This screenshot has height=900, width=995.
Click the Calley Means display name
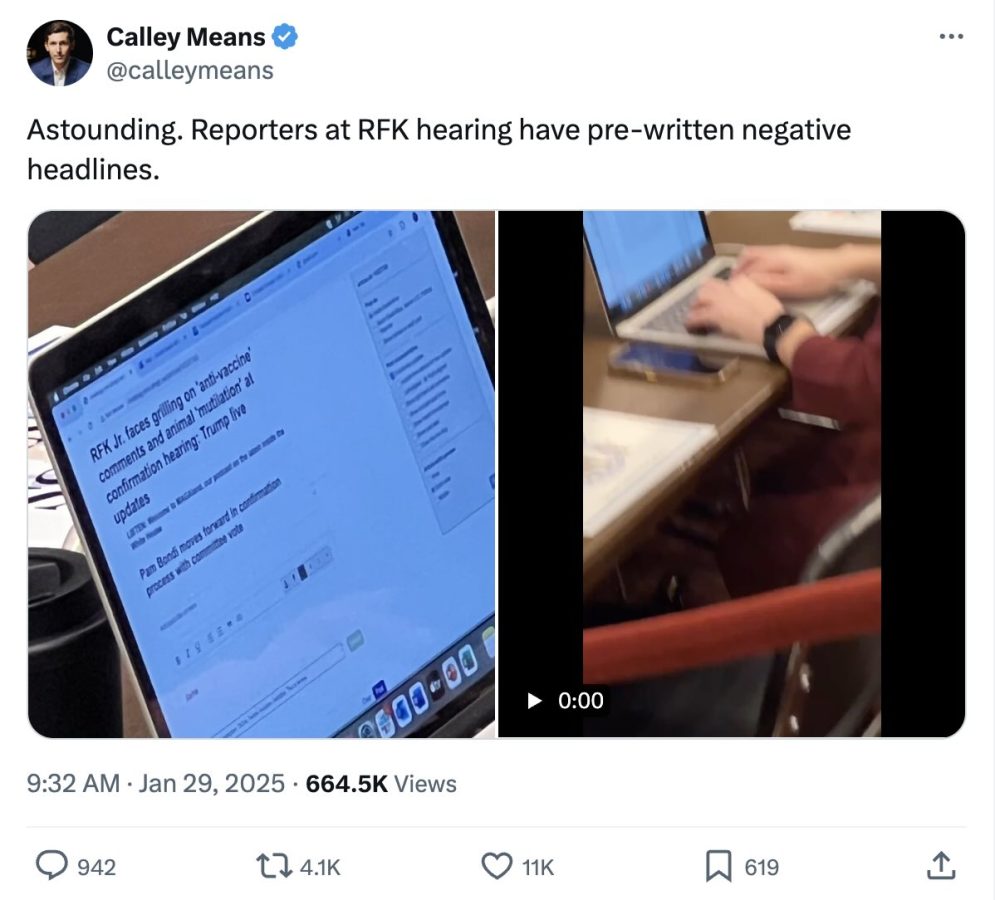186,37
